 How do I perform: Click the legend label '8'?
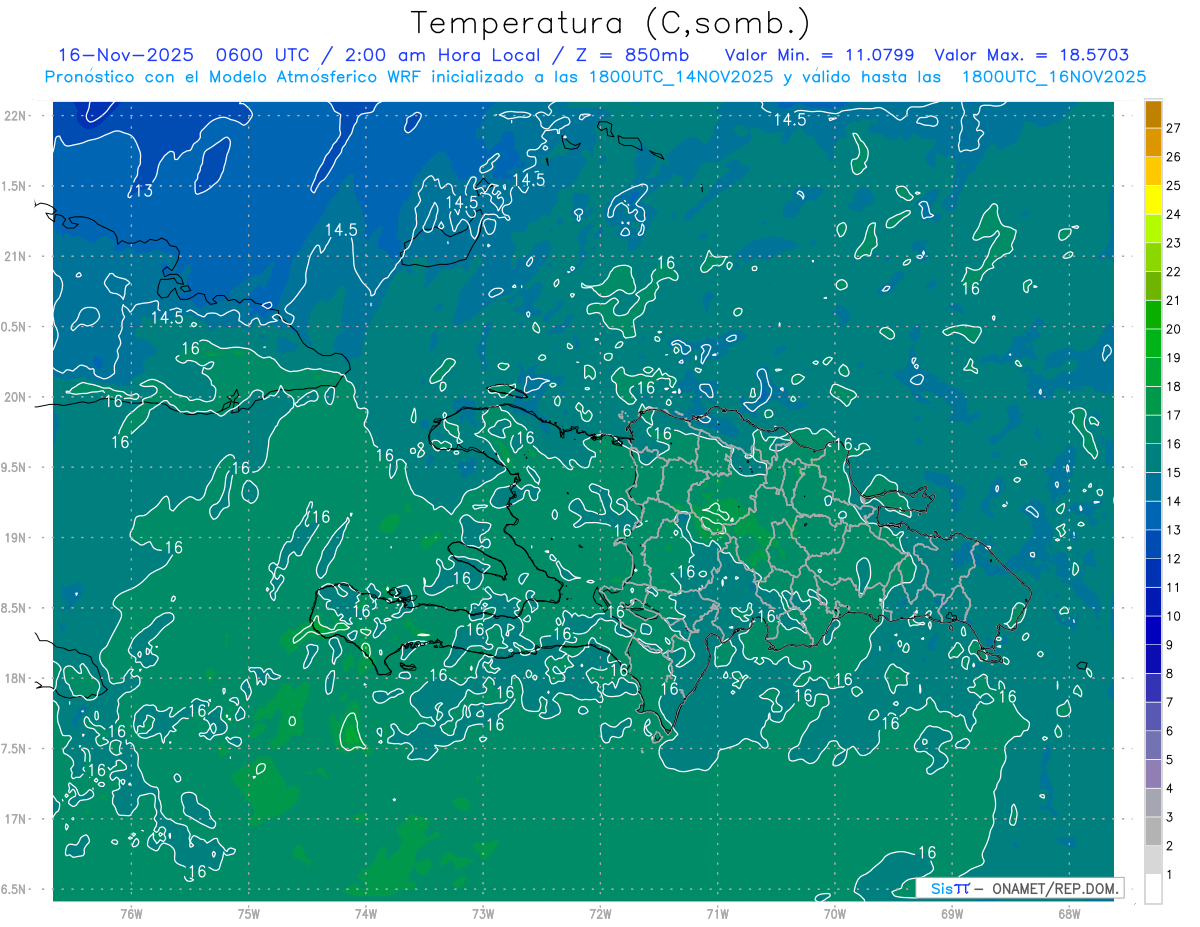[x=1170, y=674]
